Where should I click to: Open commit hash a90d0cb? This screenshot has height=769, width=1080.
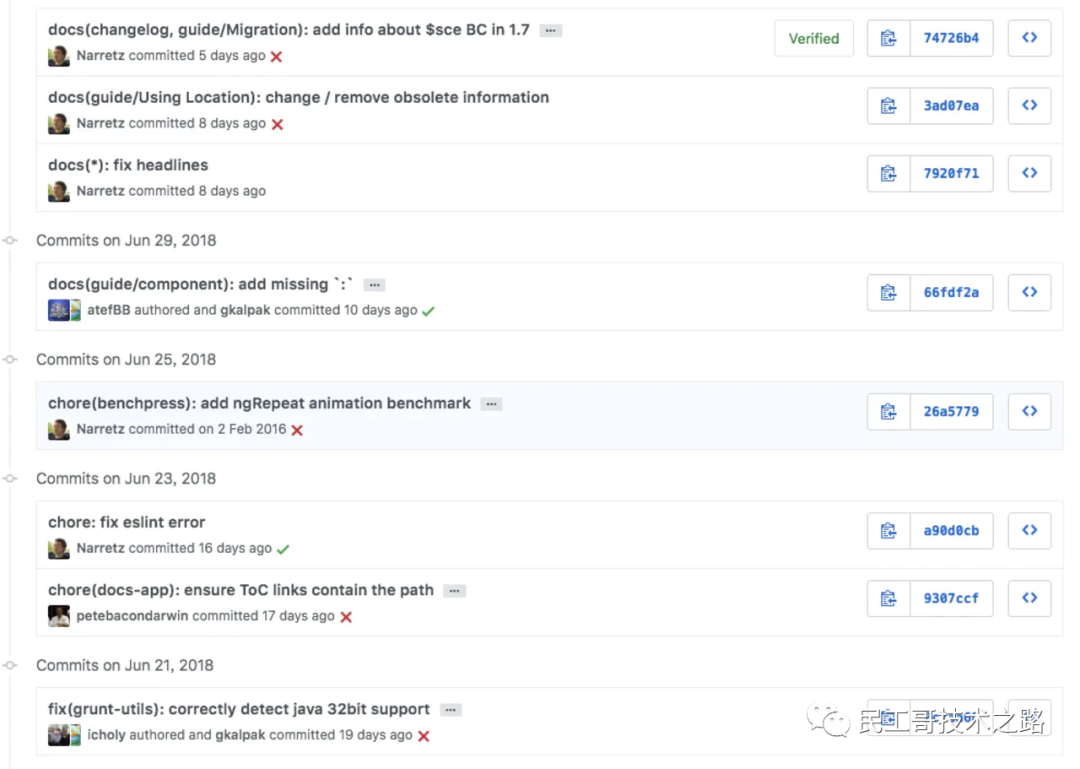[x=951, y=530]
